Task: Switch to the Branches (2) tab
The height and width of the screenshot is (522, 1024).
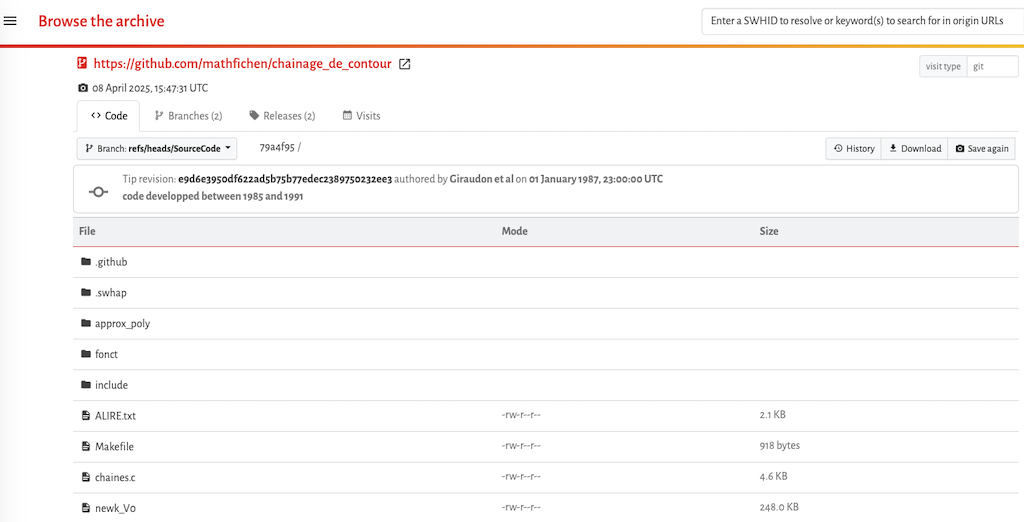Action: click(x=188, y=116)
